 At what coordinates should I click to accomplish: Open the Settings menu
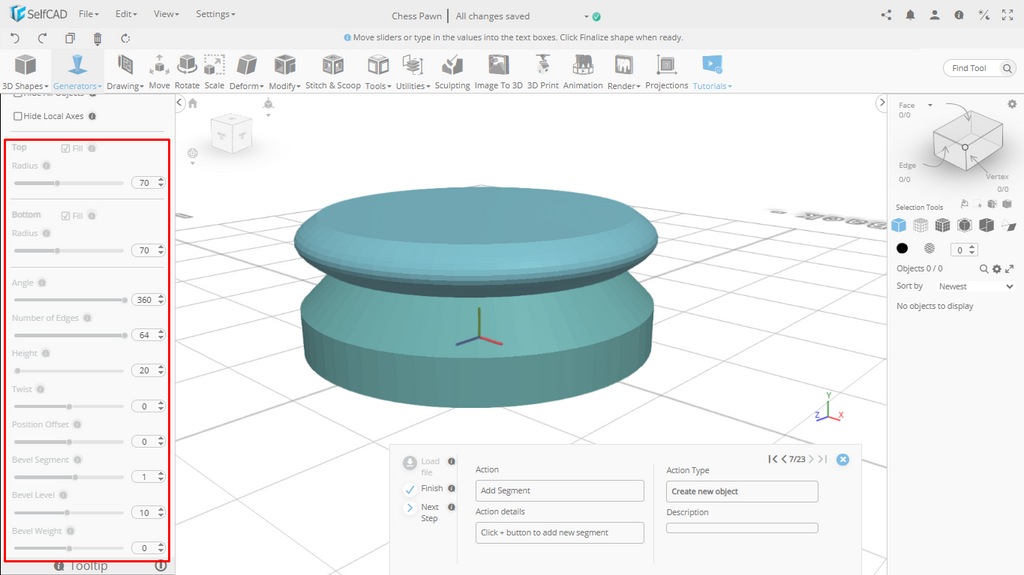click(x=215, y=14)
